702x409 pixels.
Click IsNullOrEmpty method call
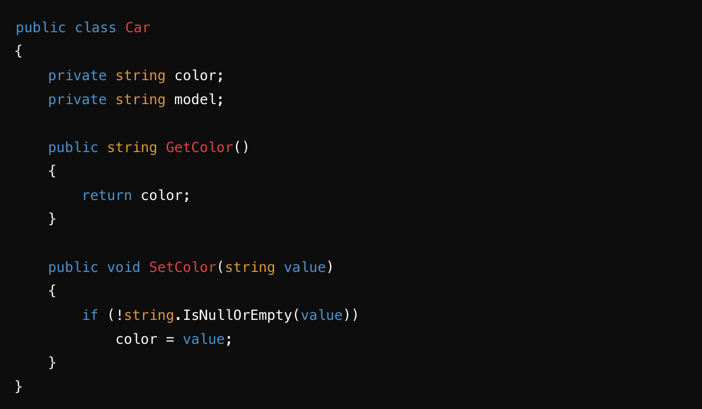tap(237, 315)
